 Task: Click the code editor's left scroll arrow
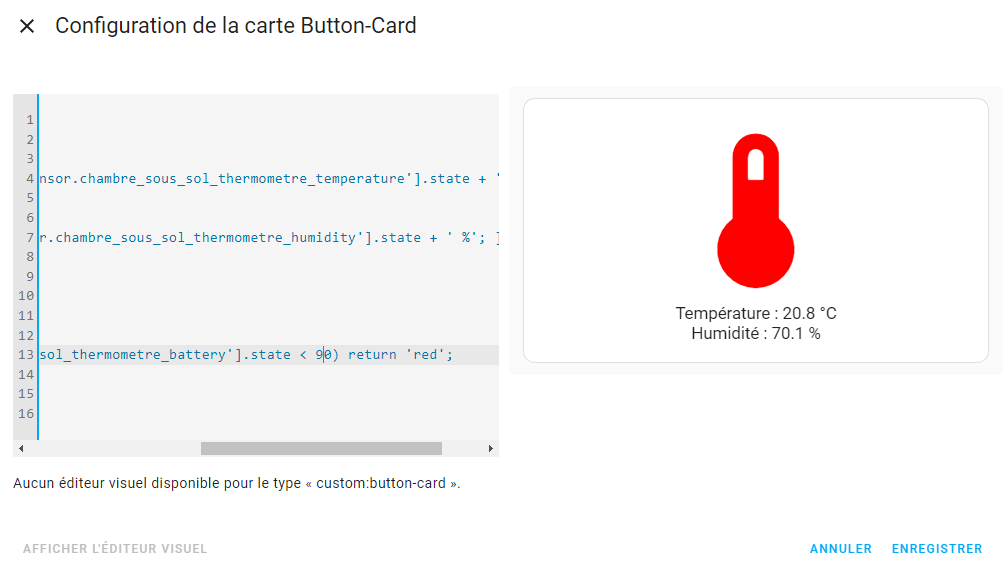(x=22, y=449)
